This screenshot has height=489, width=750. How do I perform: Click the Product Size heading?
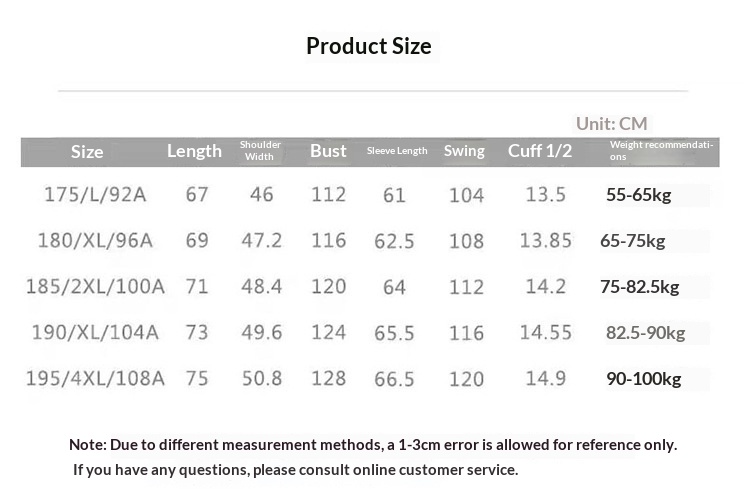tap(368, 46)
